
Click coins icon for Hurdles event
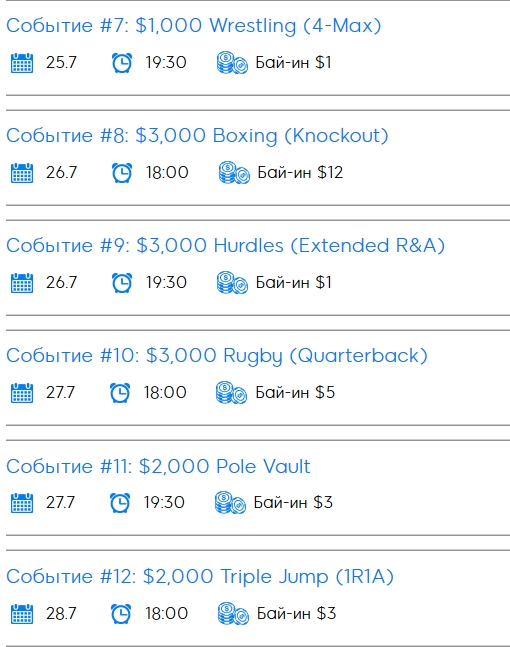point(232,283)
